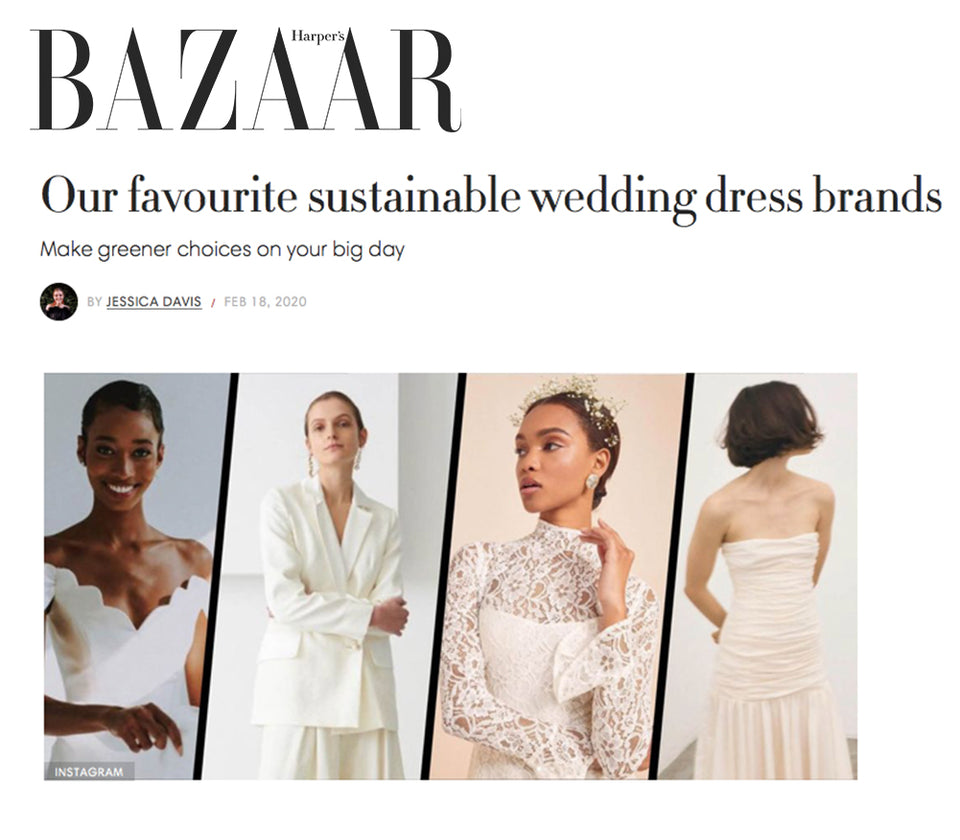The height and width of the screenshot is (840, 960).
Task: Click the red slash between author and date
Action: coord(213,302)
